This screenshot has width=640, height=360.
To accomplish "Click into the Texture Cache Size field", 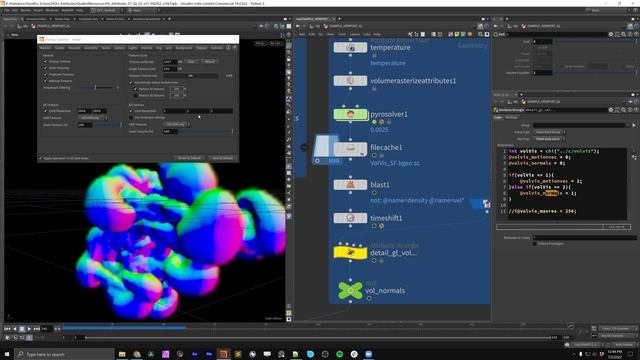I will pos(169,62).
